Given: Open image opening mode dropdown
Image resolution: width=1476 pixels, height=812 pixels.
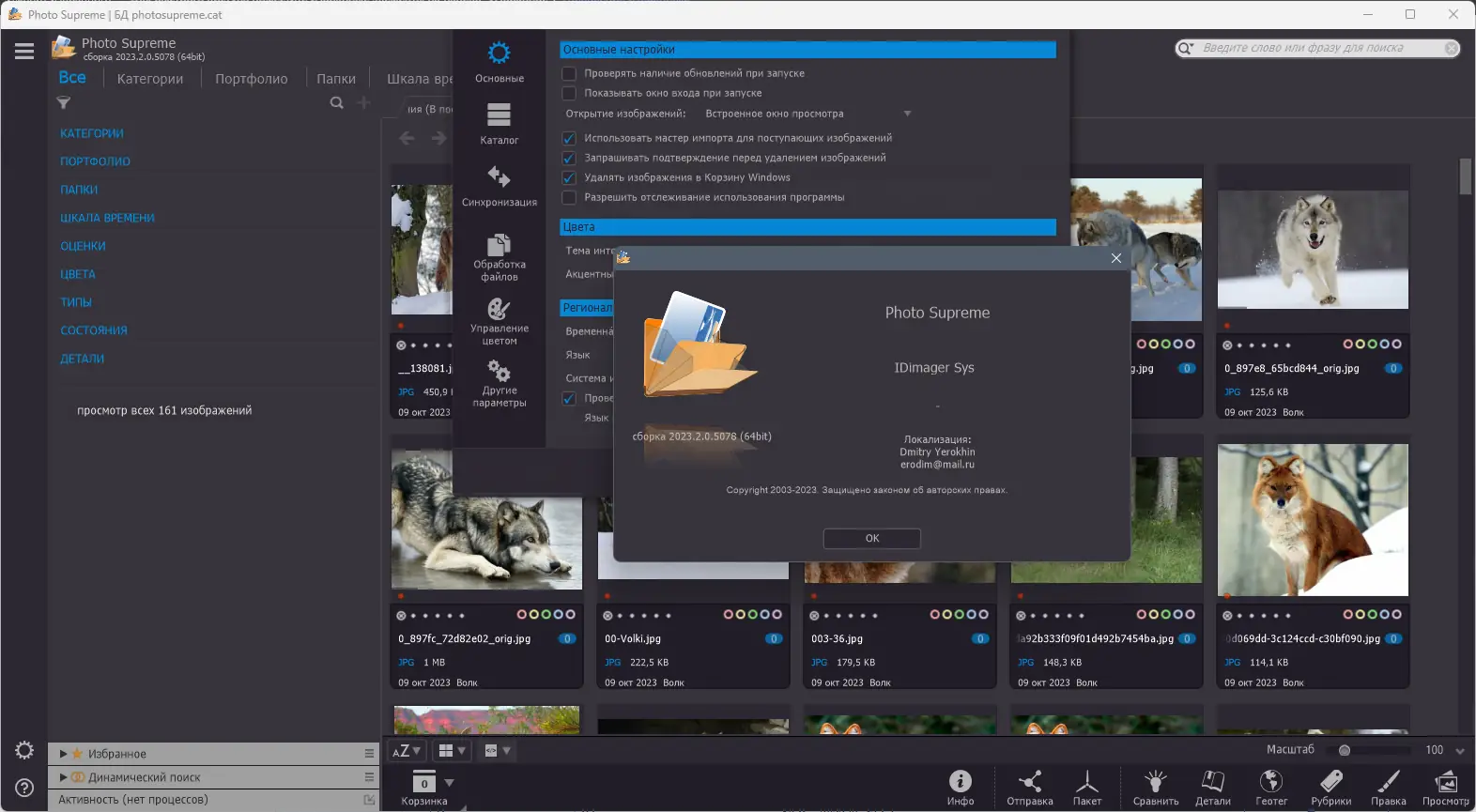Looking at the screenshot, I should [x=807, y=114].
